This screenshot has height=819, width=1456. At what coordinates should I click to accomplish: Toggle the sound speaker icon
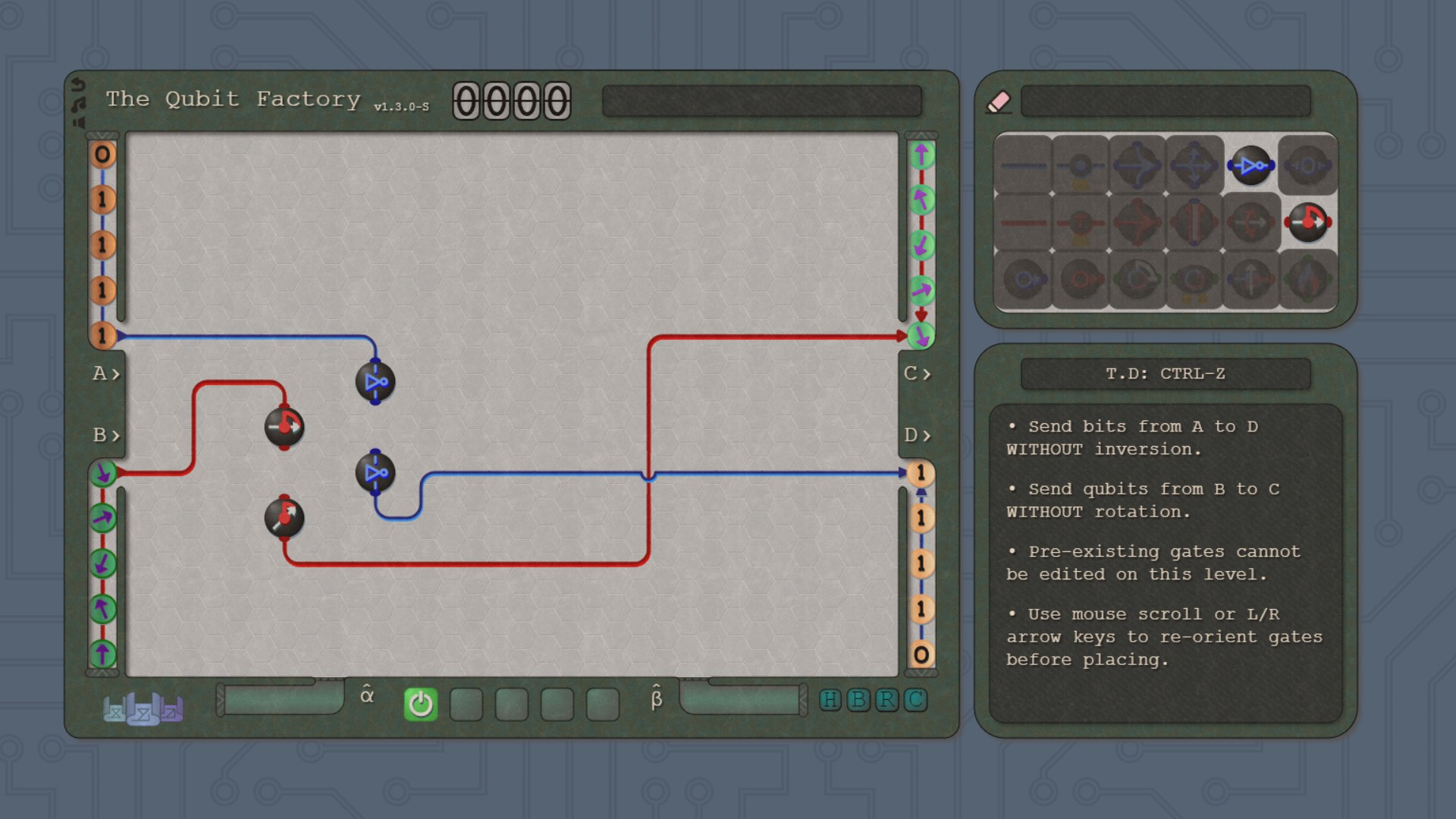point(78,122)
